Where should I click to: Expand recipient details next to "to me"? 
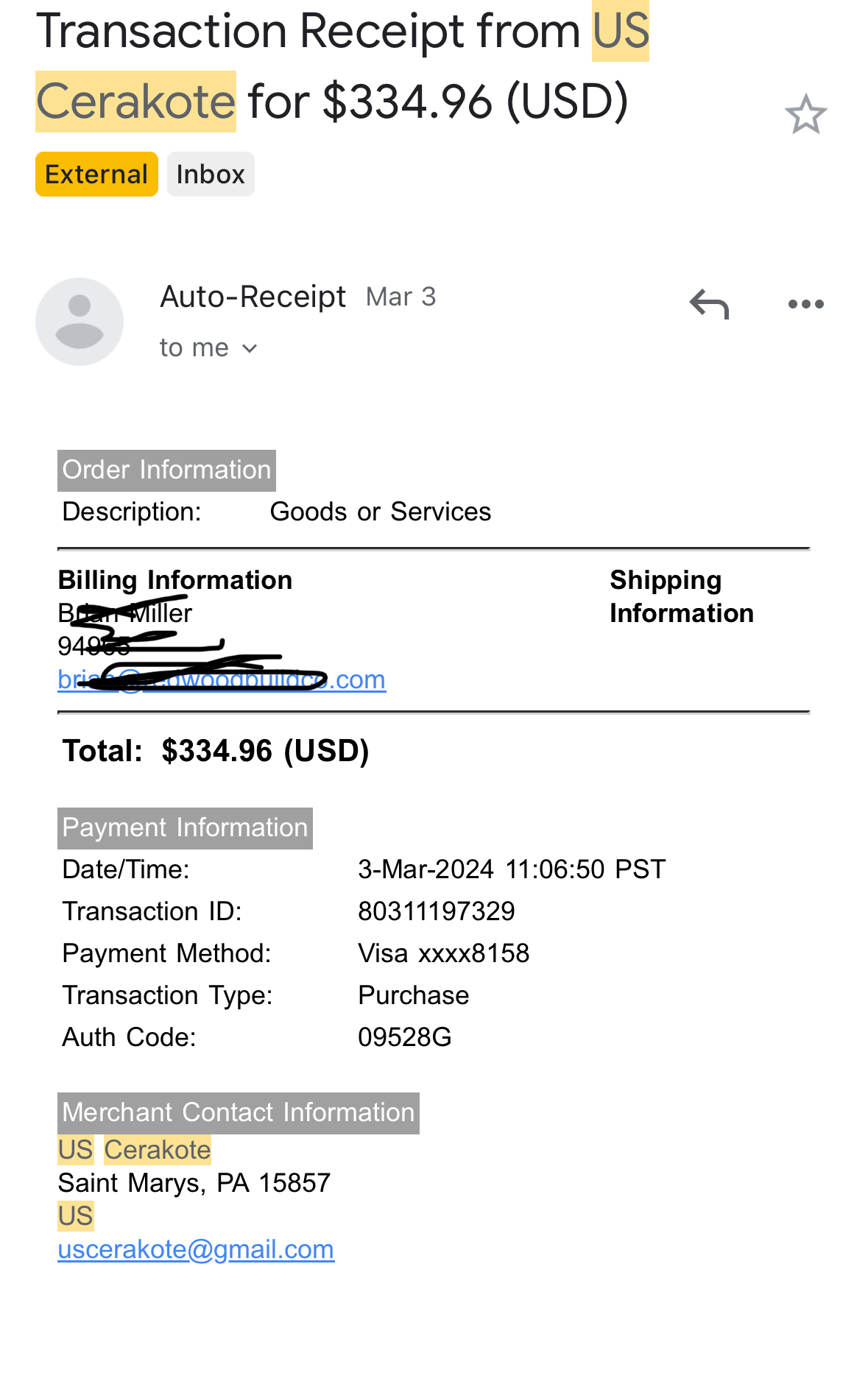250,348
